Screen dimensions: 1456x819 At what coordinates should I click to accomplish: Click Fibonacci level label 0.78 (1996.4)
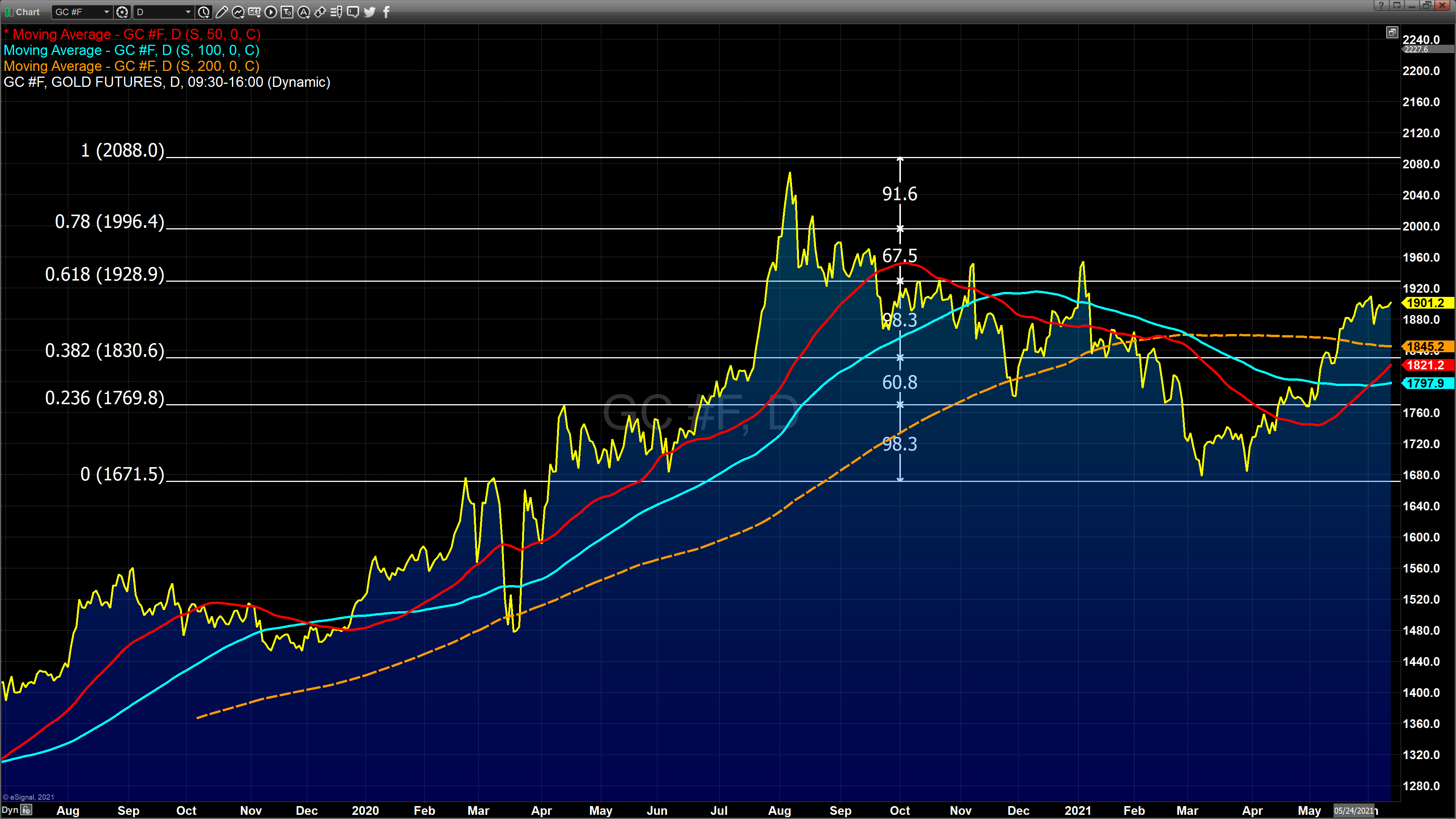tap(109, 221)
